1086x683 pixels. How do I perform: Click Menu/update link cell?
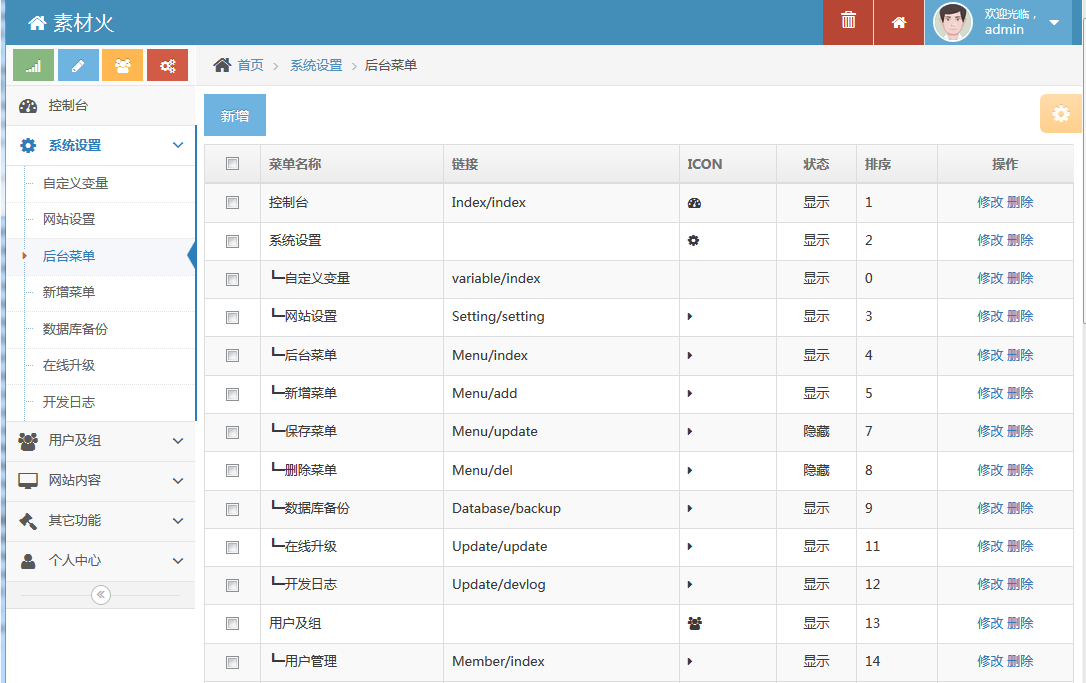pyautogui.click(x=495, y=432)
